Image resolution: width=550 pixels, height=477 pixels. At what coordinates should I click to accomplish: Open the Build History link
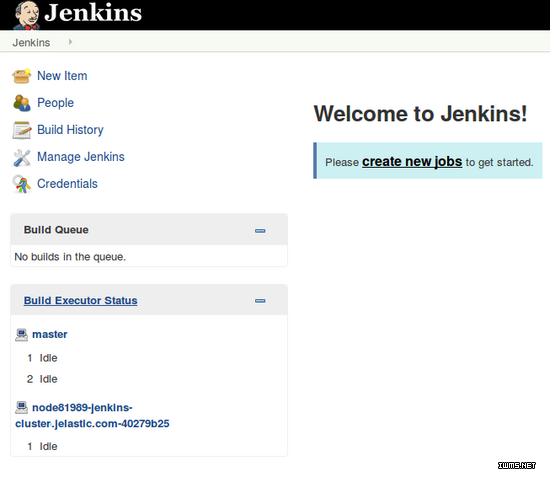tap(70, 130)
